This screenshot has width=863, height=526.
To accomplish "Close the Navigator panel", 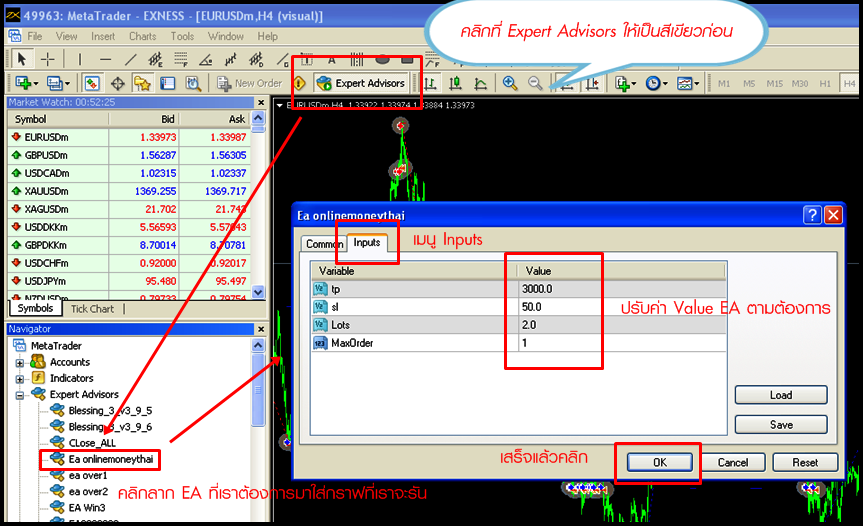I will [261, 329].
